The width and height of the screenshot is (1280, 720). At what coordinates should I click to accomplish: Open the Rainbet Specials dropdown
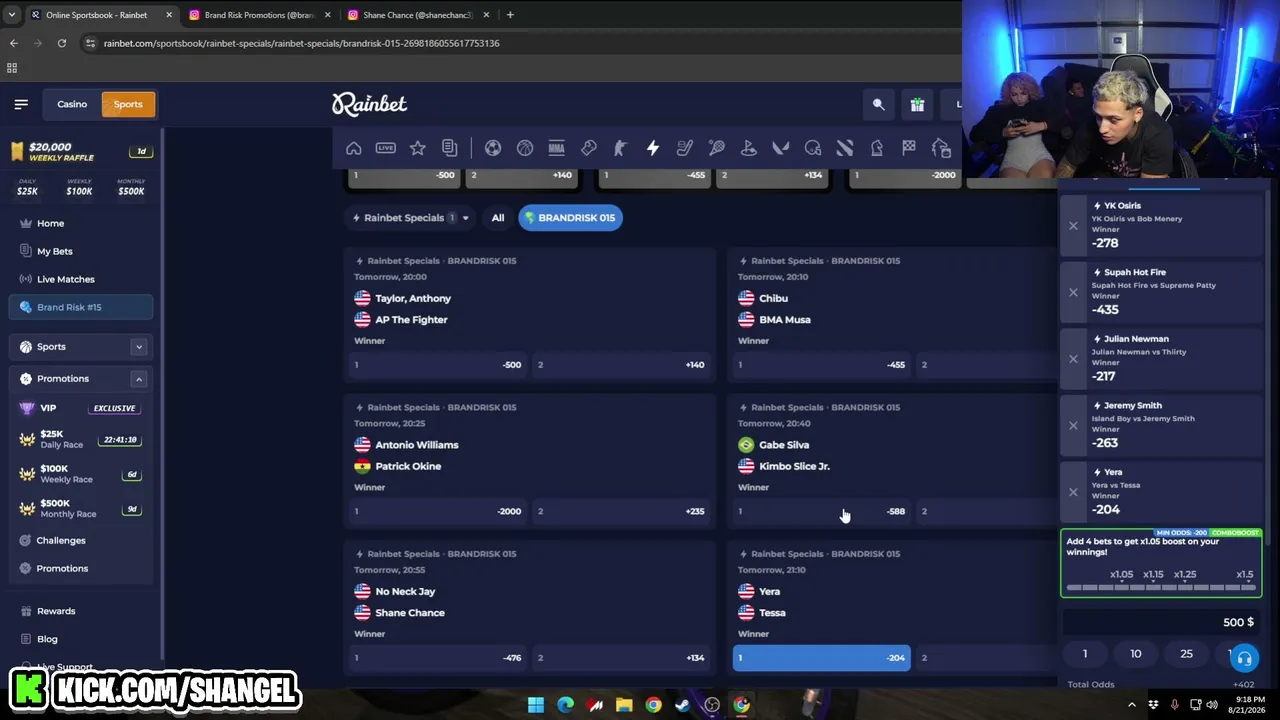point(411,218)
